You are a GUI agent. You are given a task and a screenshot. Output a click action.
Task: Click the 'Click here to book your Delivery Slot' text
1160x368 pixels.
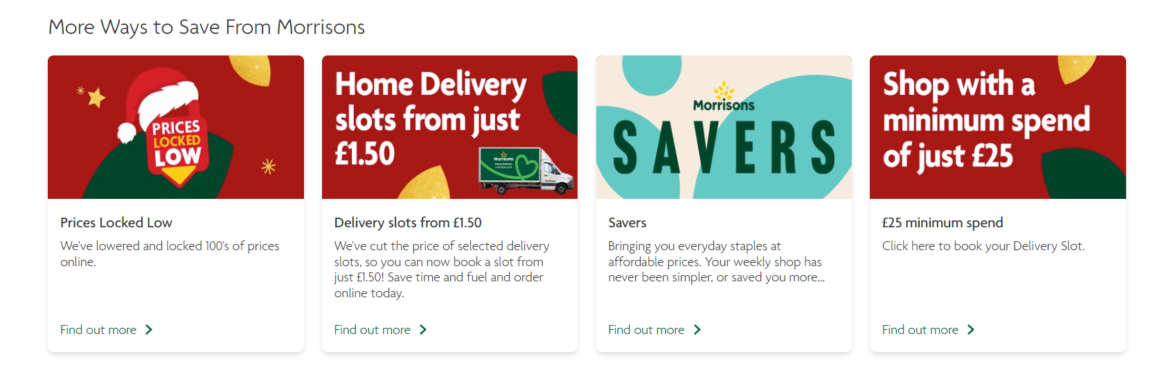[x=983, y=246]
